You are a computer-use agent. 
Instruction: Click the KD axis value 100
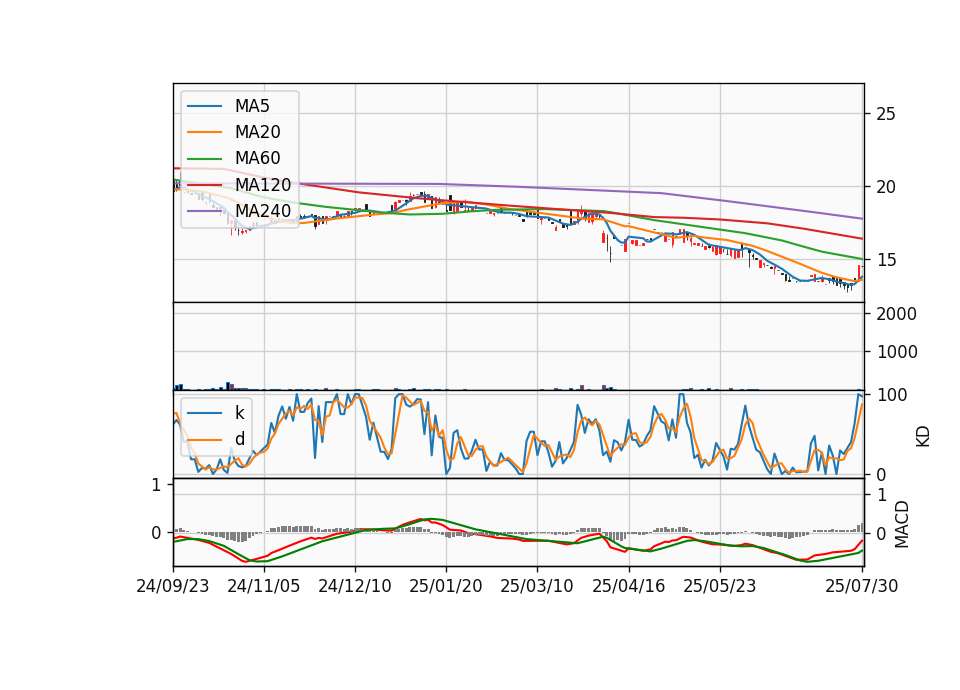(x=892, y=395)
